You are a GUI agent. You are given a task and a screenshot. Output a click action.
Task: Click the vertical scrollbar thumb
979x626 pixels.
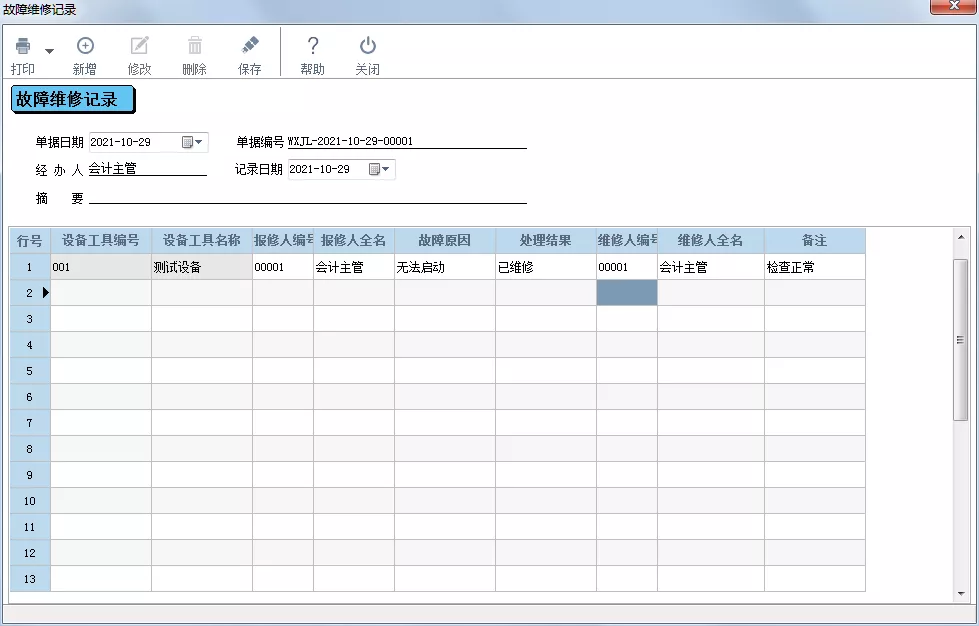960,340
